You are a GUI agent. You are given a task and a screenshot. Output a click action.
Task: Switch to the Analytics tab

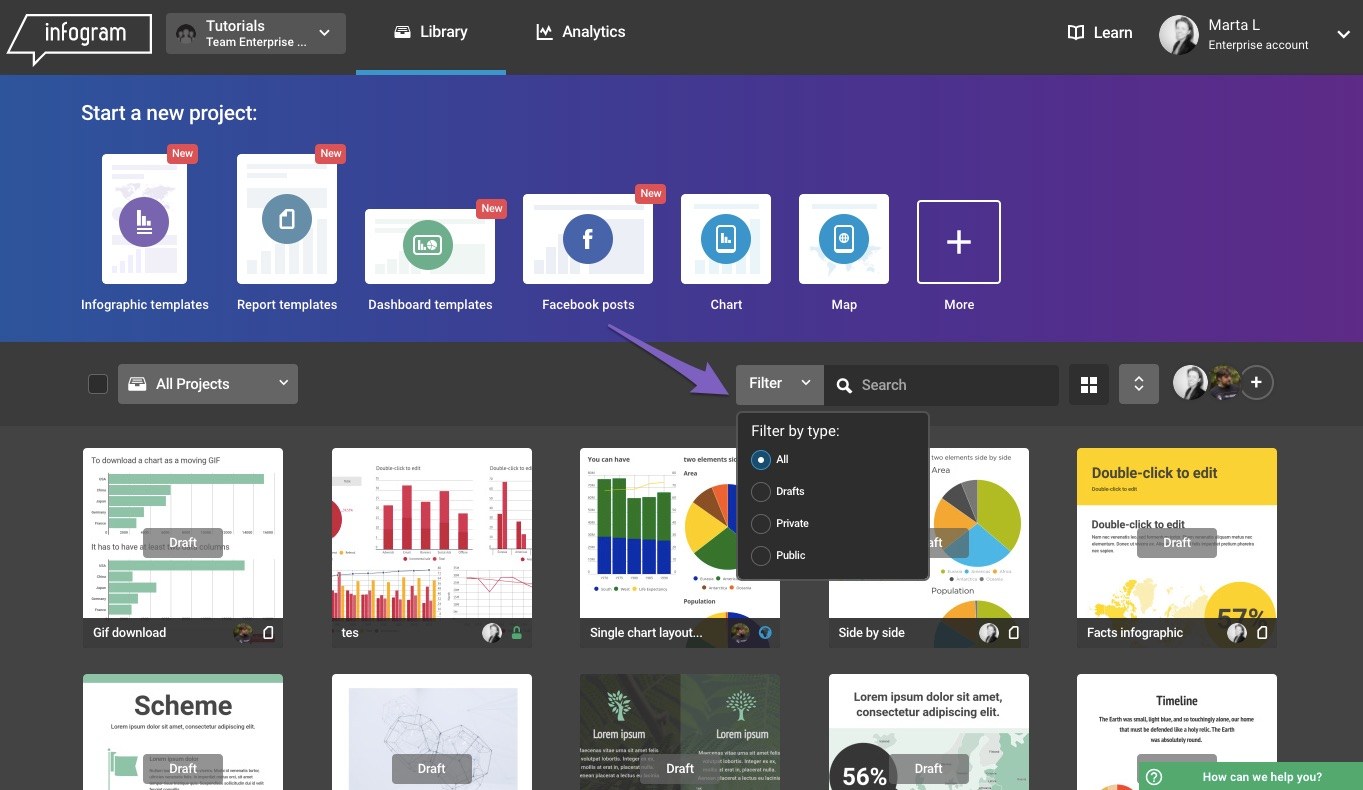[580, 32]
